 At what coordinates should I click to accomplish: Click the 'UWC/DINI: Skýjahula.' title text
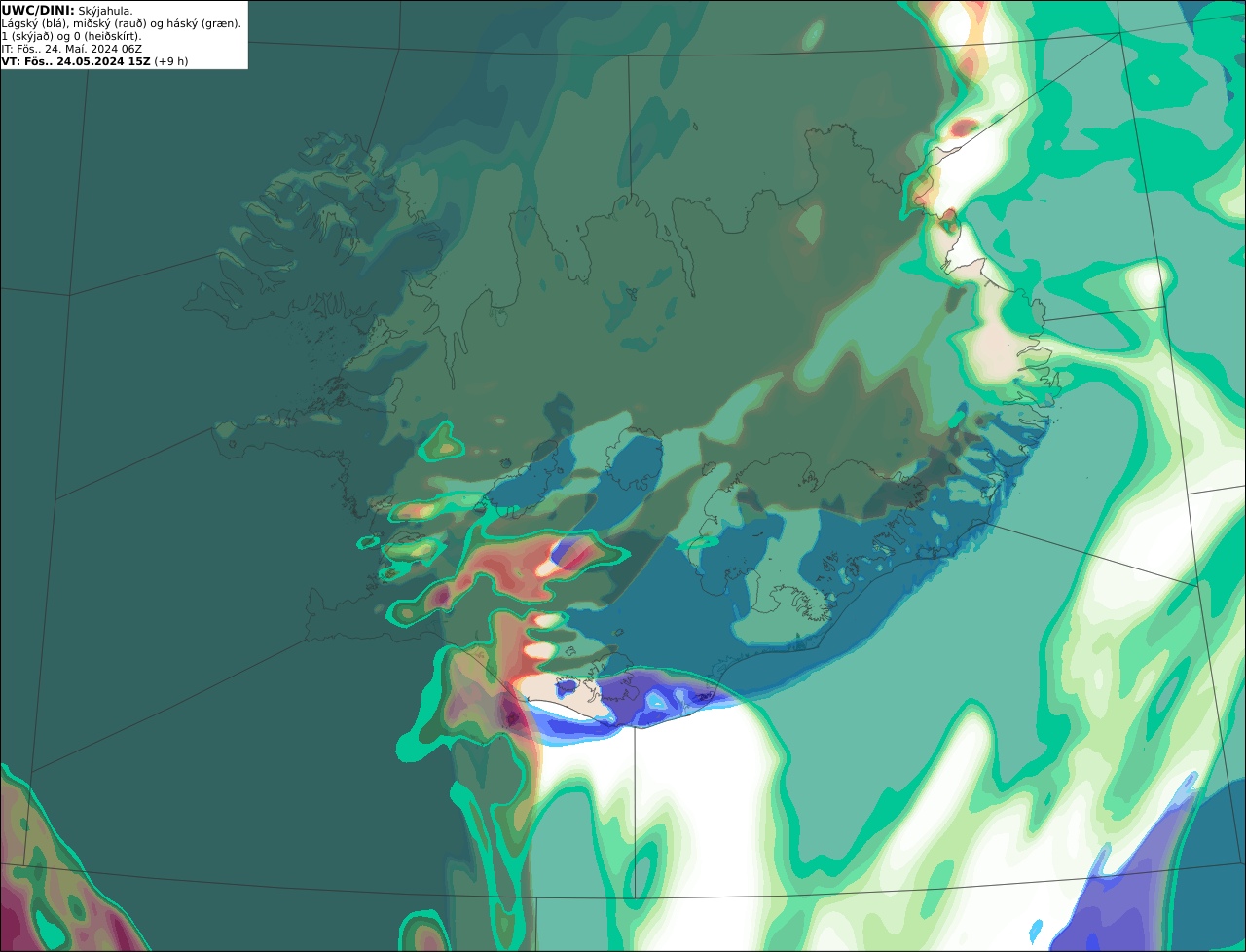(67, 11)
